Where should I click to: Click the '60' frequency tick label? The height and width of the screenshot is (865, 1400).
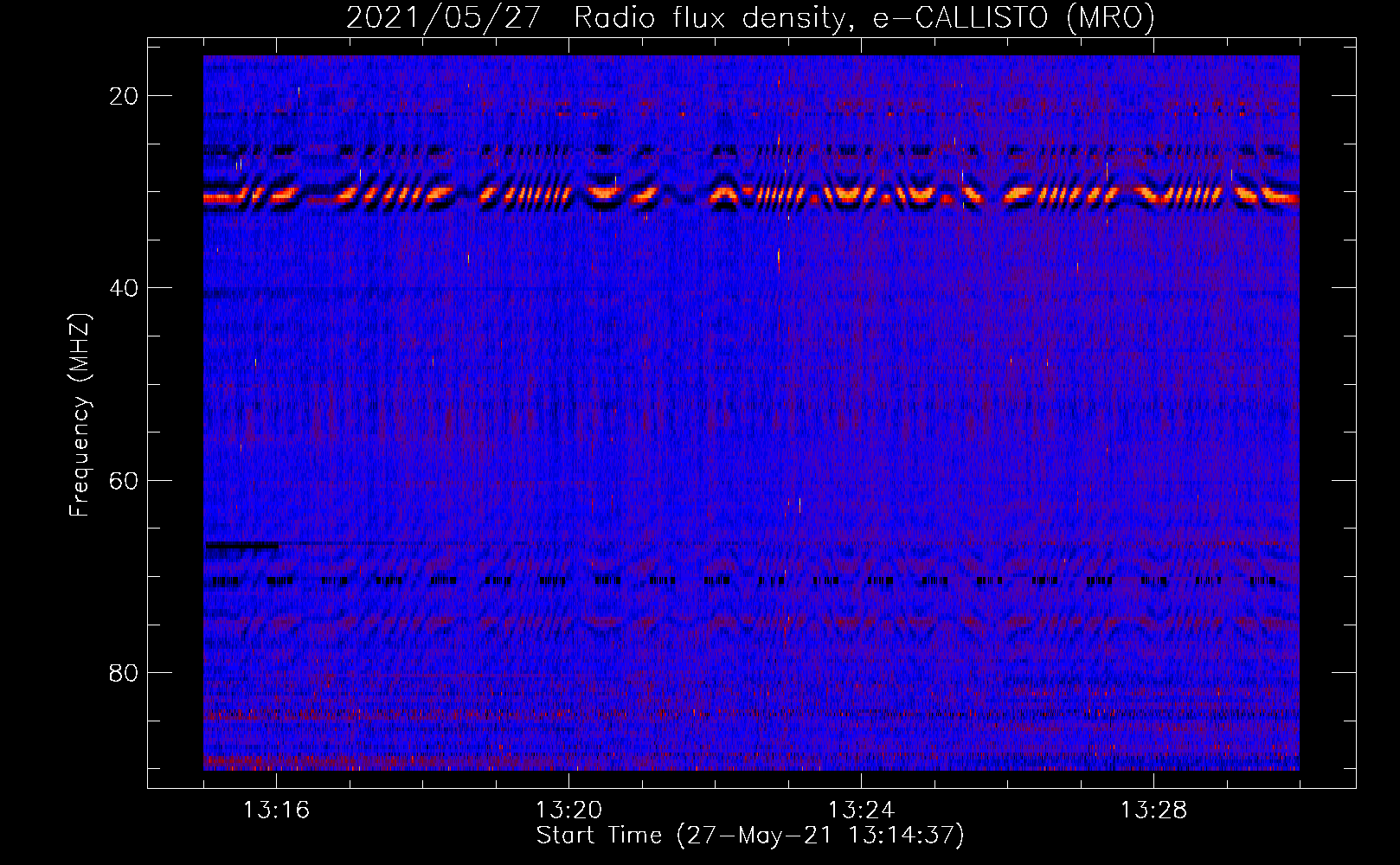124,481
